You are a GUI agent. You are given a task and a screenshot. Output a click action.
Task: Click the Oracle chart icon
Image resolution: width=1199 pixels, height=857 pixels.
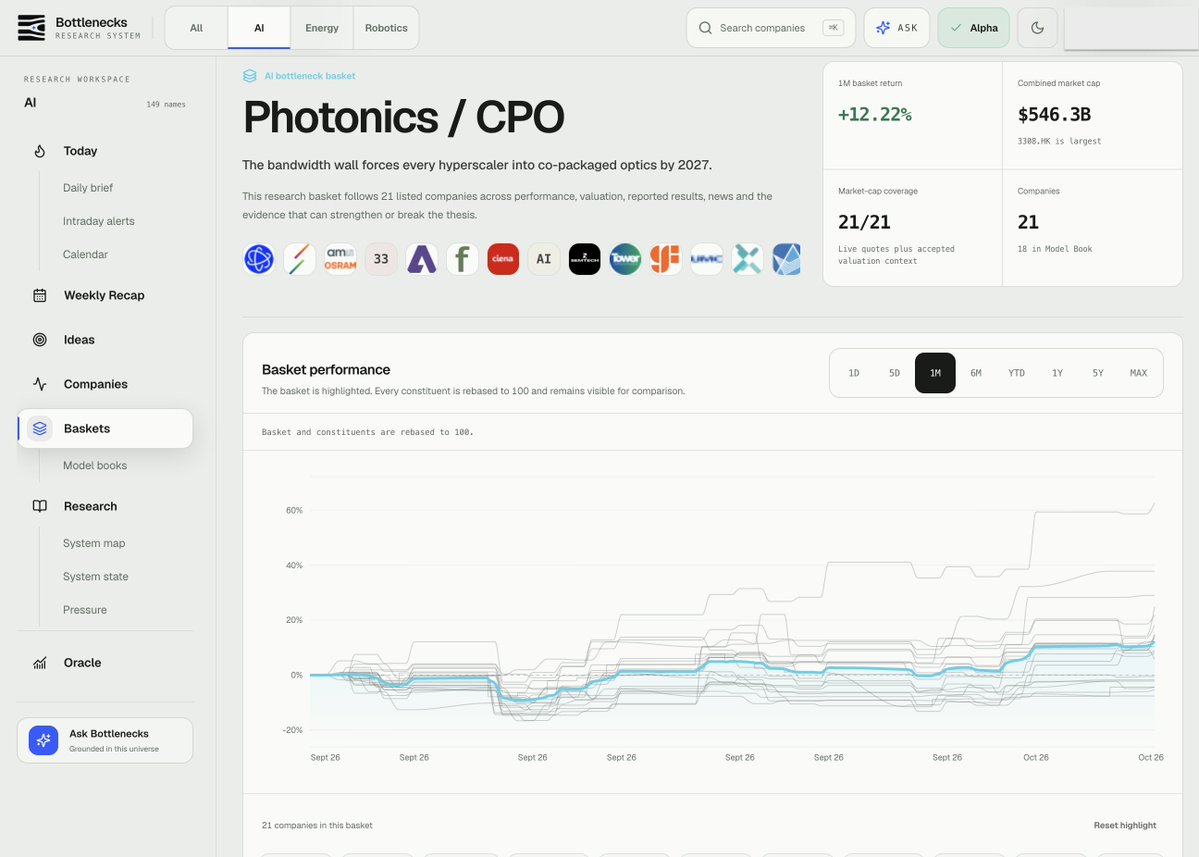(x=40, y=663)
